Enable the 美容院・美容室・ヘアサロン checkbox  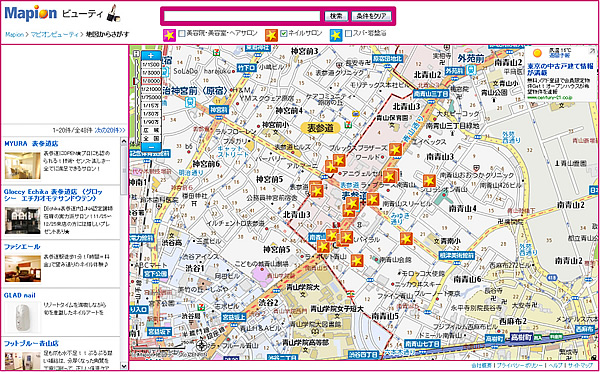(182, 34)
